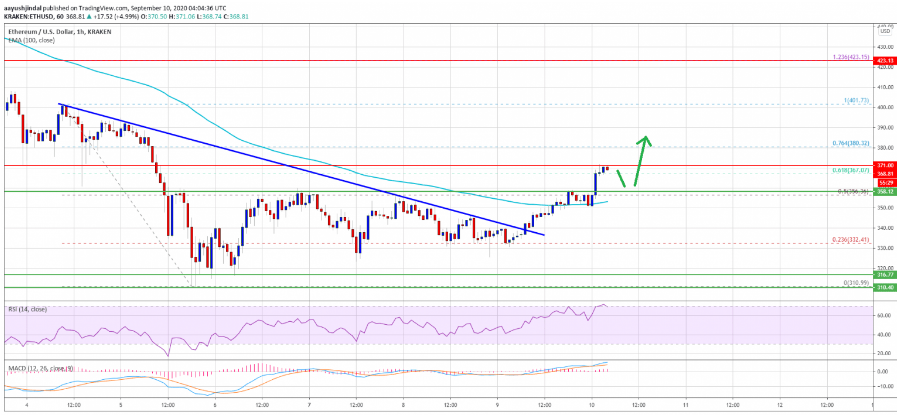Click the 20.00 RSI axis value
Image resolution: width=897 pixels, height=415 pixels.
[x=885, y=353]
